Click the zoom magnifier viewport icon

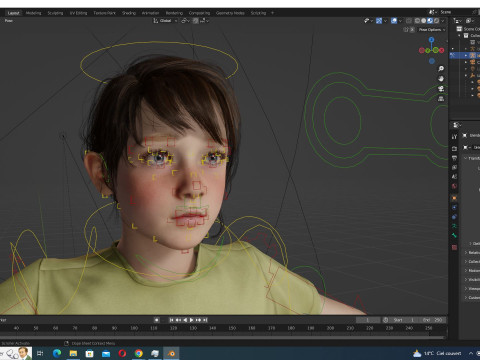point(441,69)
